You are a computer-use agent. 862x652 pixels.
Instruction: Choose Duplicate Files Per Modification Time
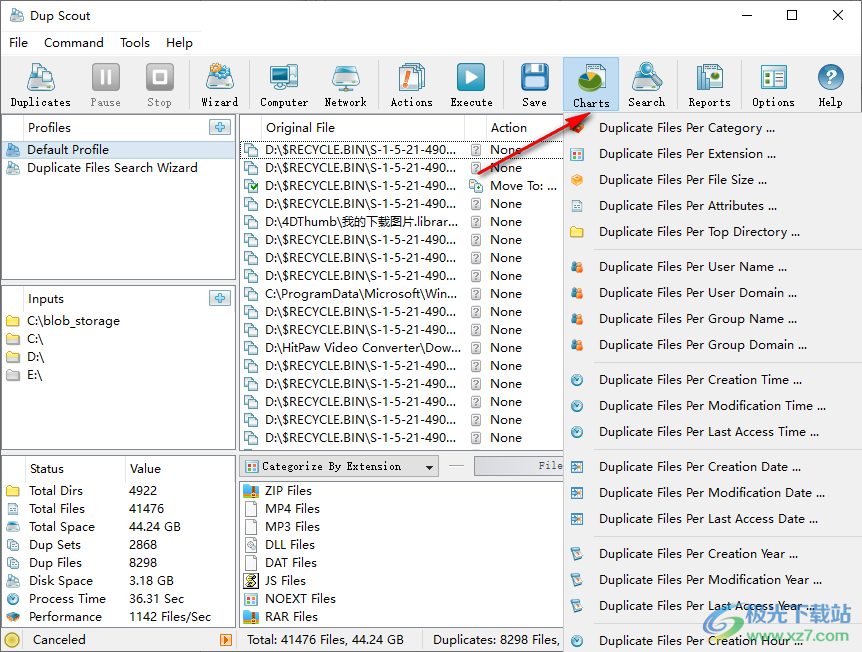pos(712,406)
